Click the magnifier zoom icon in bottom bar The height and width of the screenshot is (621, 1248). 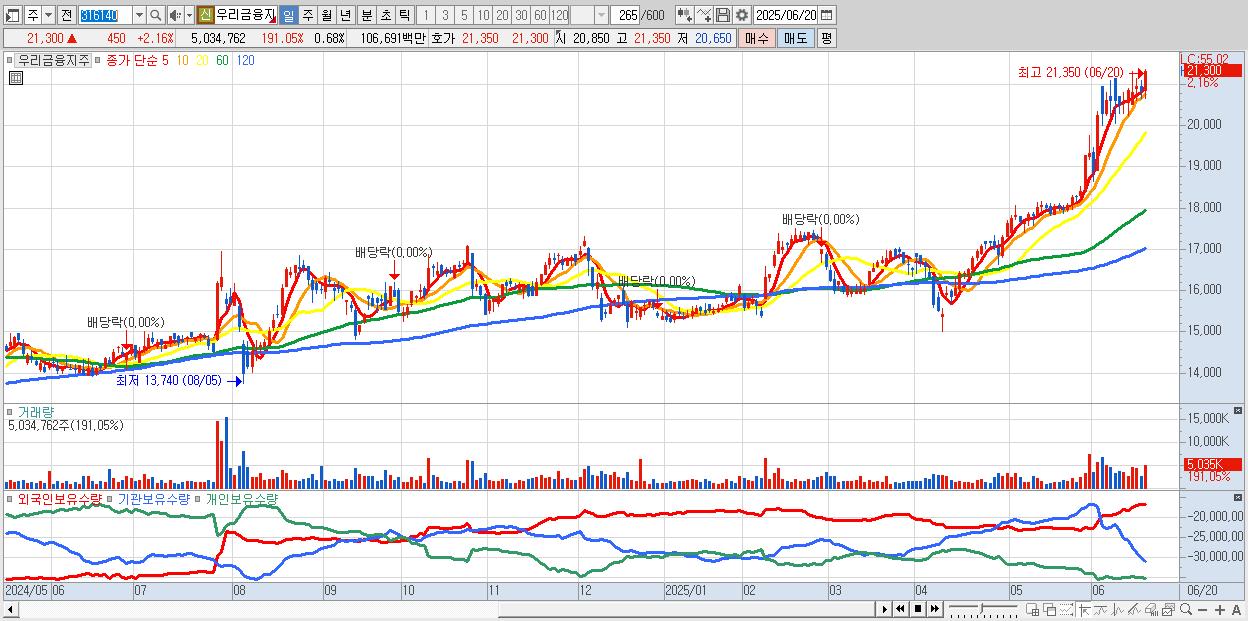pos(1186,609)
